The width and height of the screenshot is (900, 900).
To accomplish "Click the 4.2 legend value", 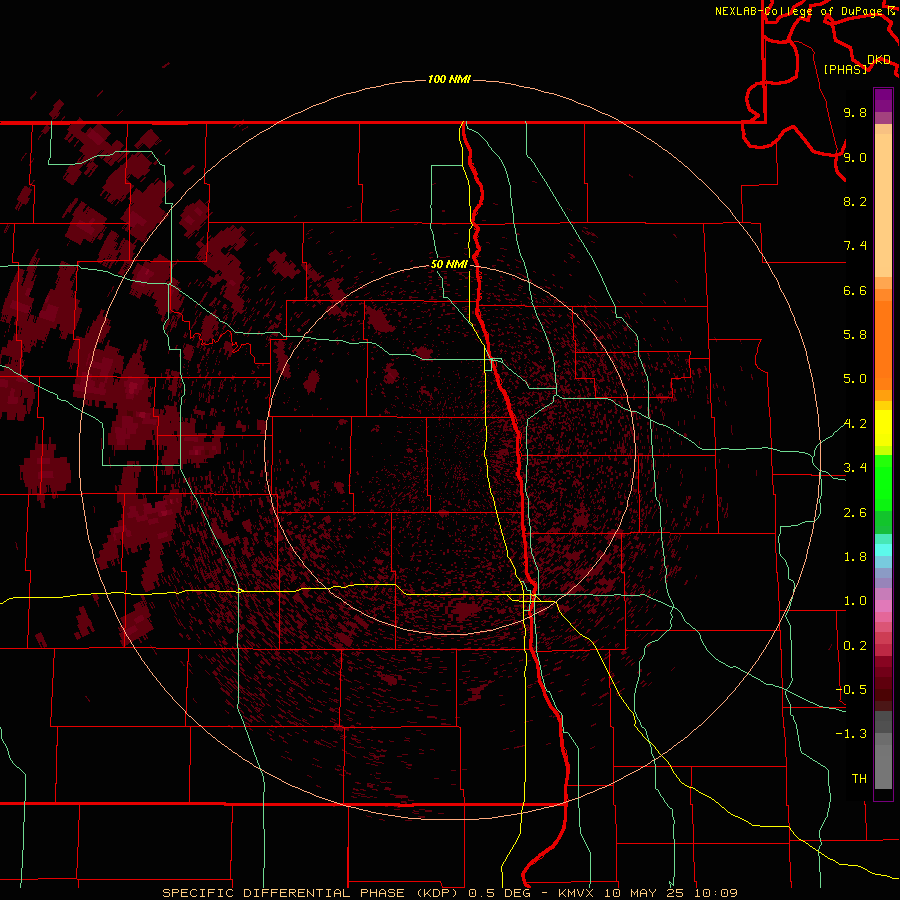I will tap(855, 424).
